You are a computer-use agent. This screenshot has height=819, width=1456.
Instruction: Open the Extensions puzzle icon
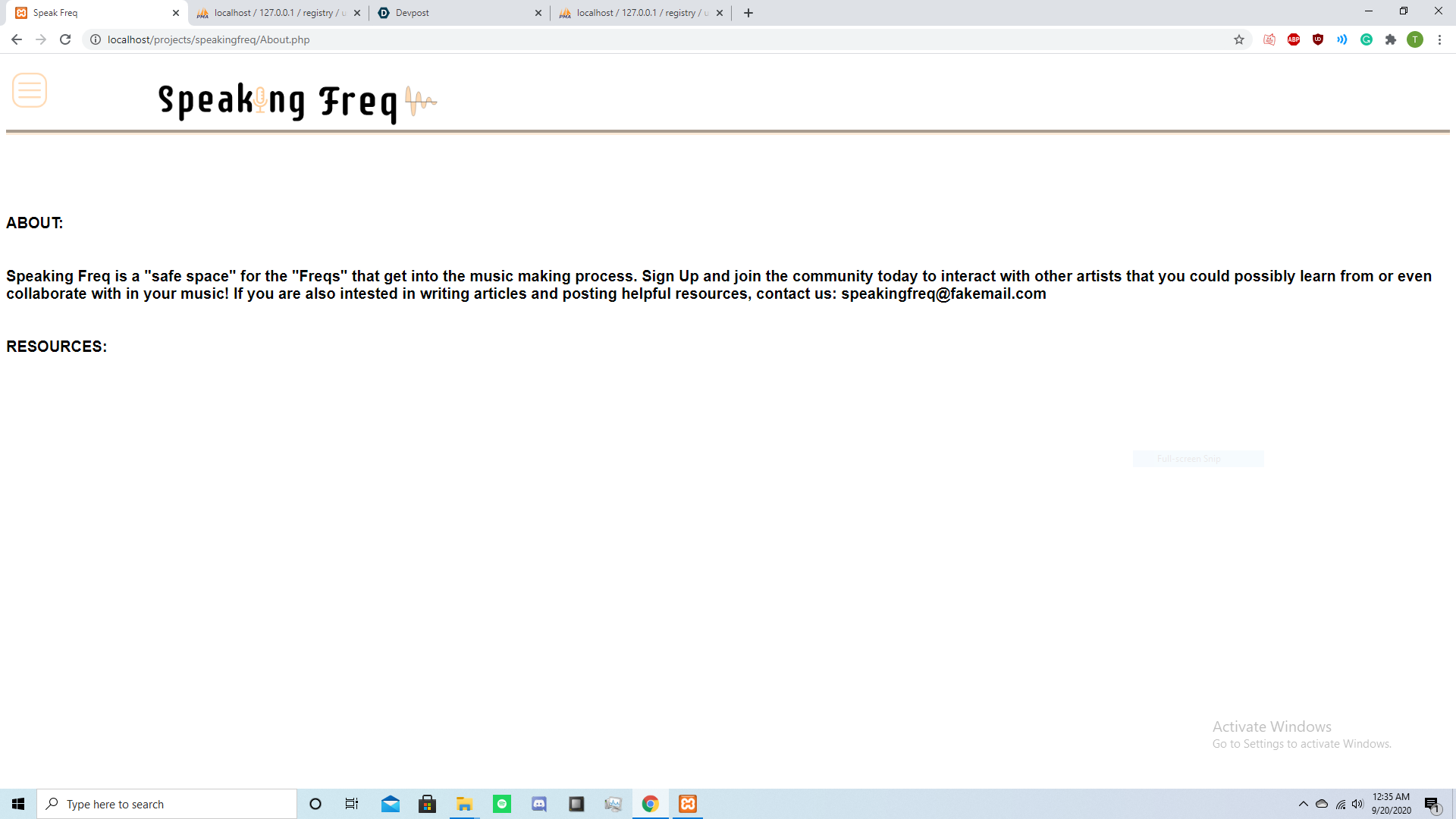pos(1391,39)
